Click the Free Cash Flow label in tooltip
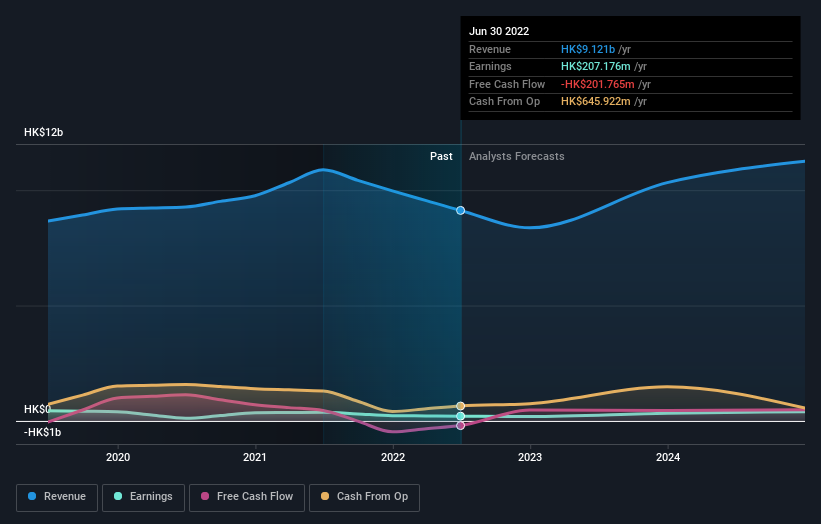 tap(507, 84)
